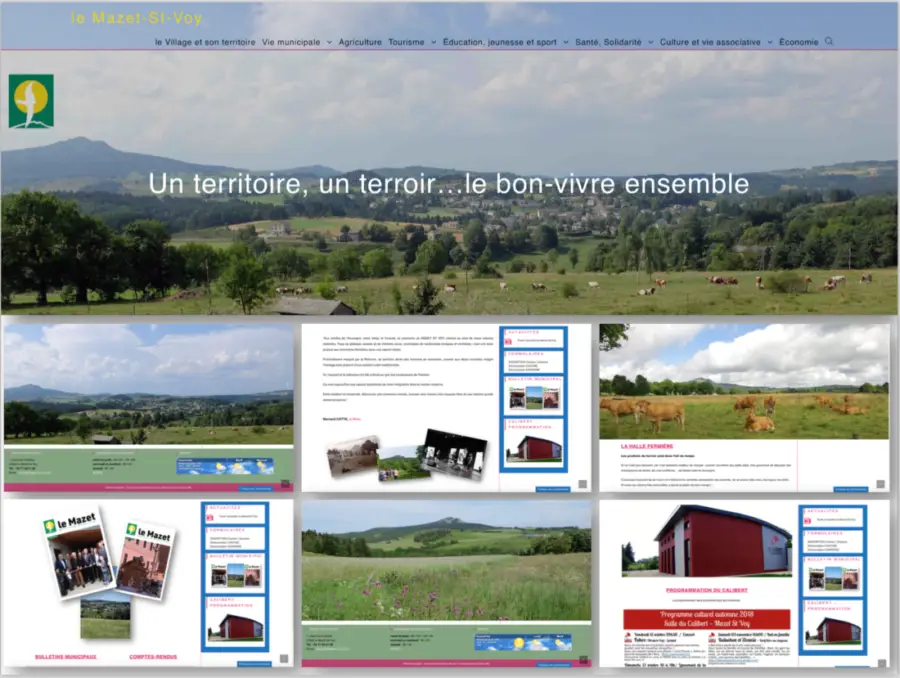Viewport: 900px width, 678px height.
Task: Open the Éducation, jeunesse et sport menu
Action: pyautogui.click(x=499, y=42)
